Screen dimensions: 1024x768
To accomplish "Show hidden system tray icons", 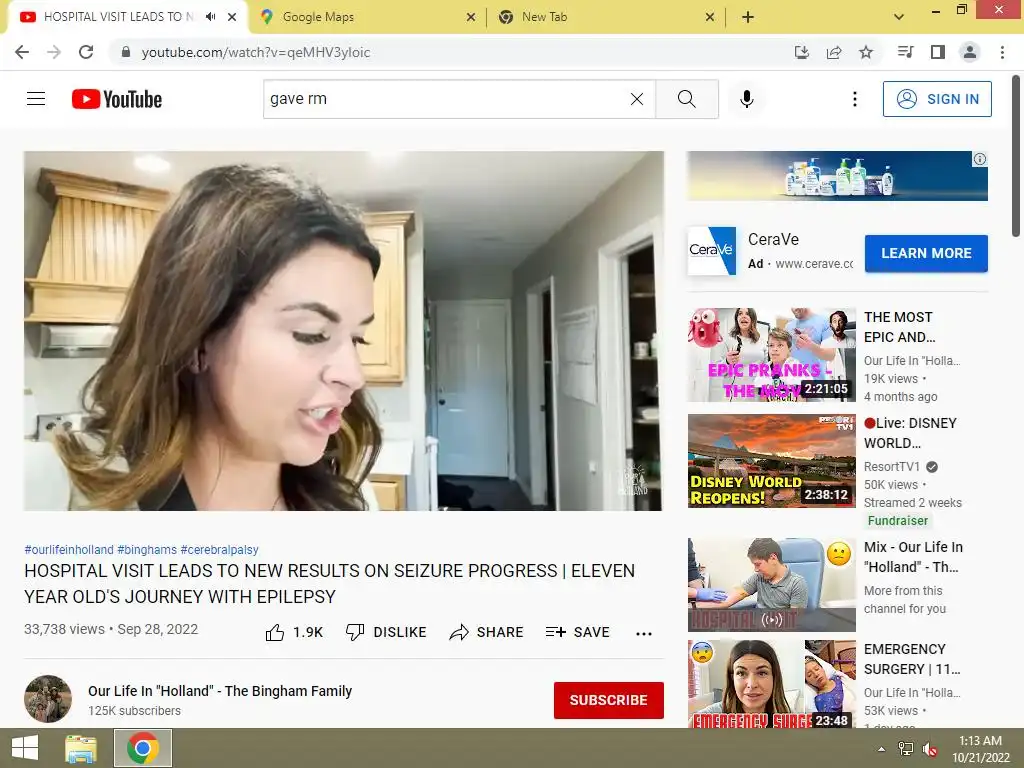I will point(882,749).
